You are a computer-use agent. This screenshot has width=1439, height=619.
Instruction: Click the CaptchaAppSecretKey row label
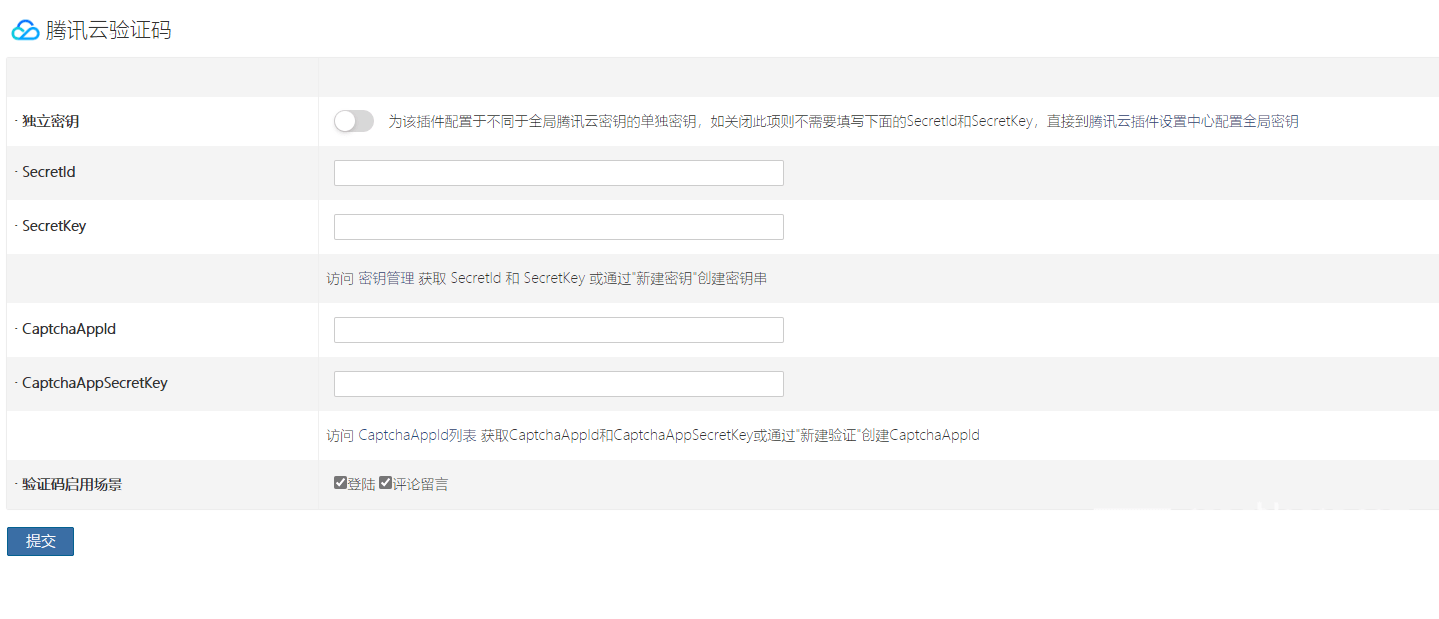coord(94,382)
